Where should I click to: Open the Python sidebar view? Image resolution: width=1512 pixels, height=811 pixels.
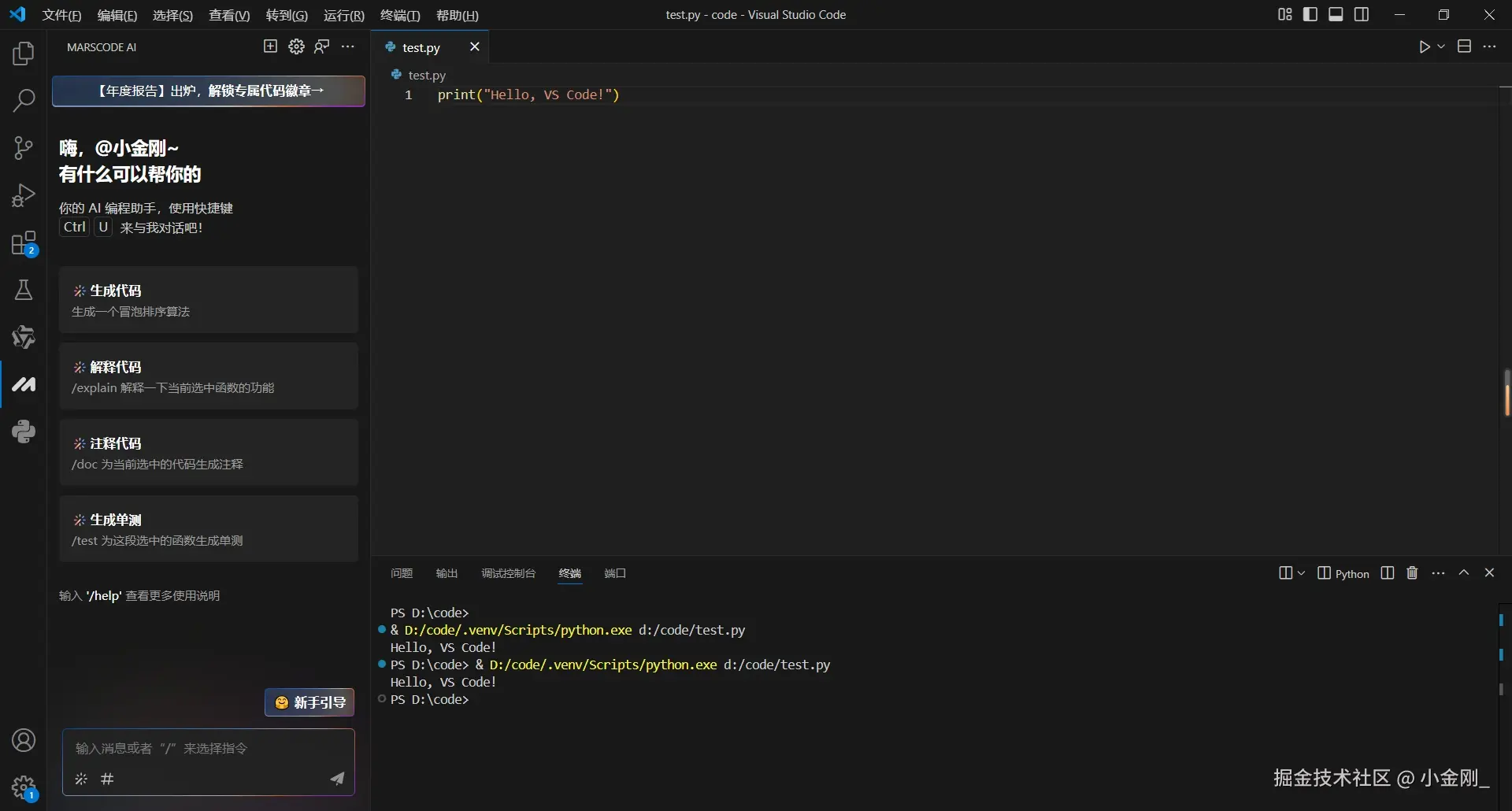click(24, 431)
